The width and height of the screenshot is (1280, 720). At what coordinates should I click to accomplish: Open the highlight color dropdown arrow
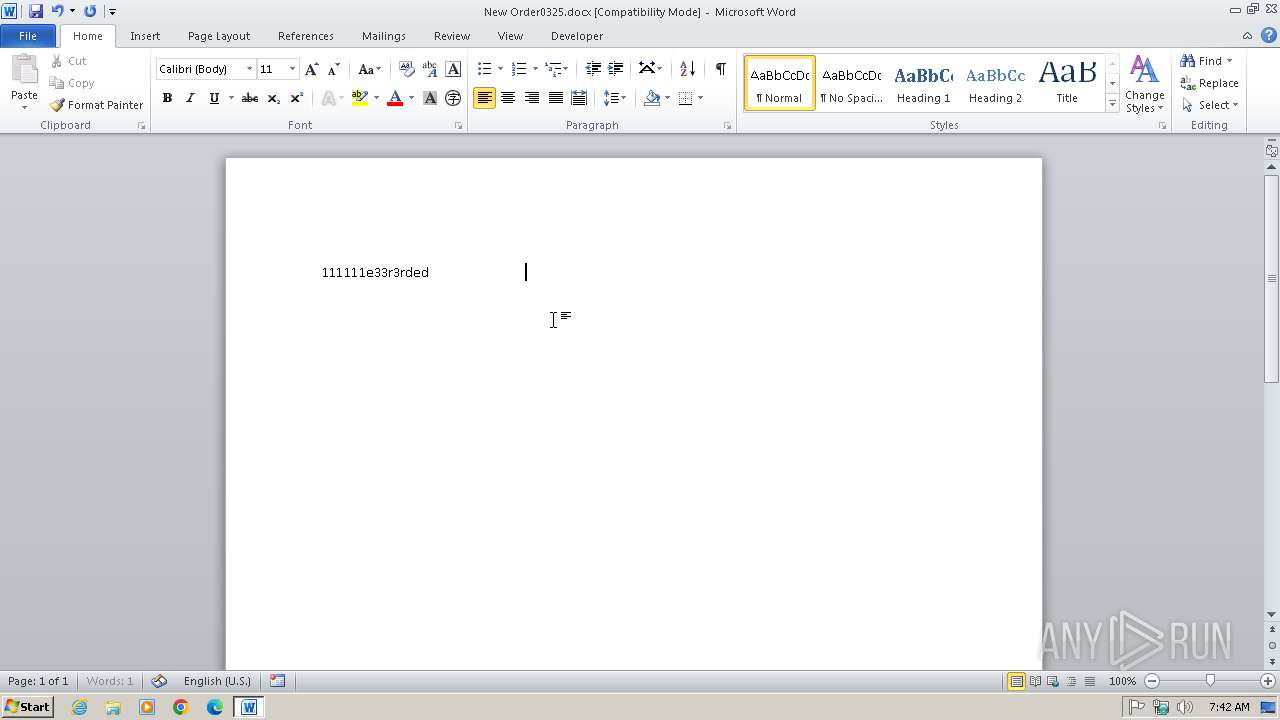(376, 98)
